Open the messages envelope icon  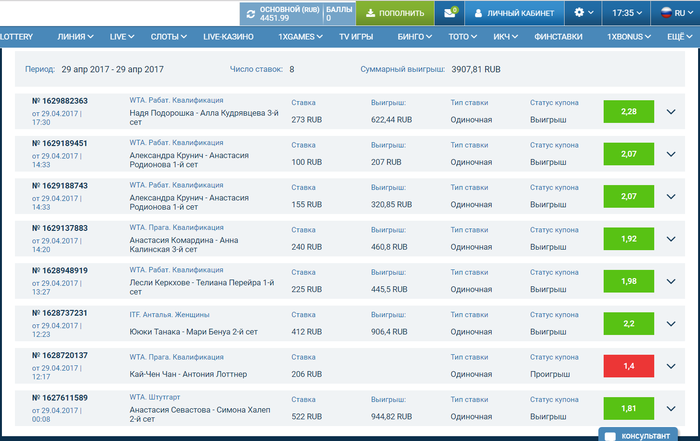[450, 13]
